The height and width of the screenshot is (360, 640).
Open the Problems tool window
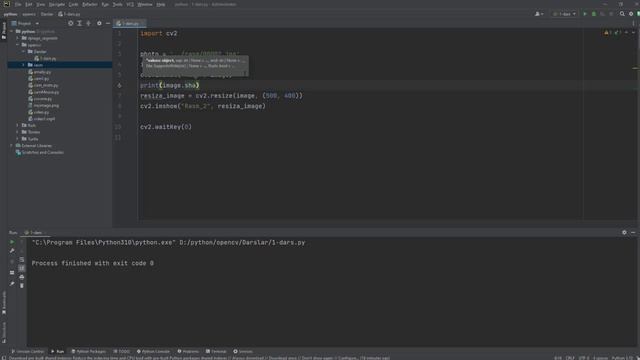(x=188, y=351)
